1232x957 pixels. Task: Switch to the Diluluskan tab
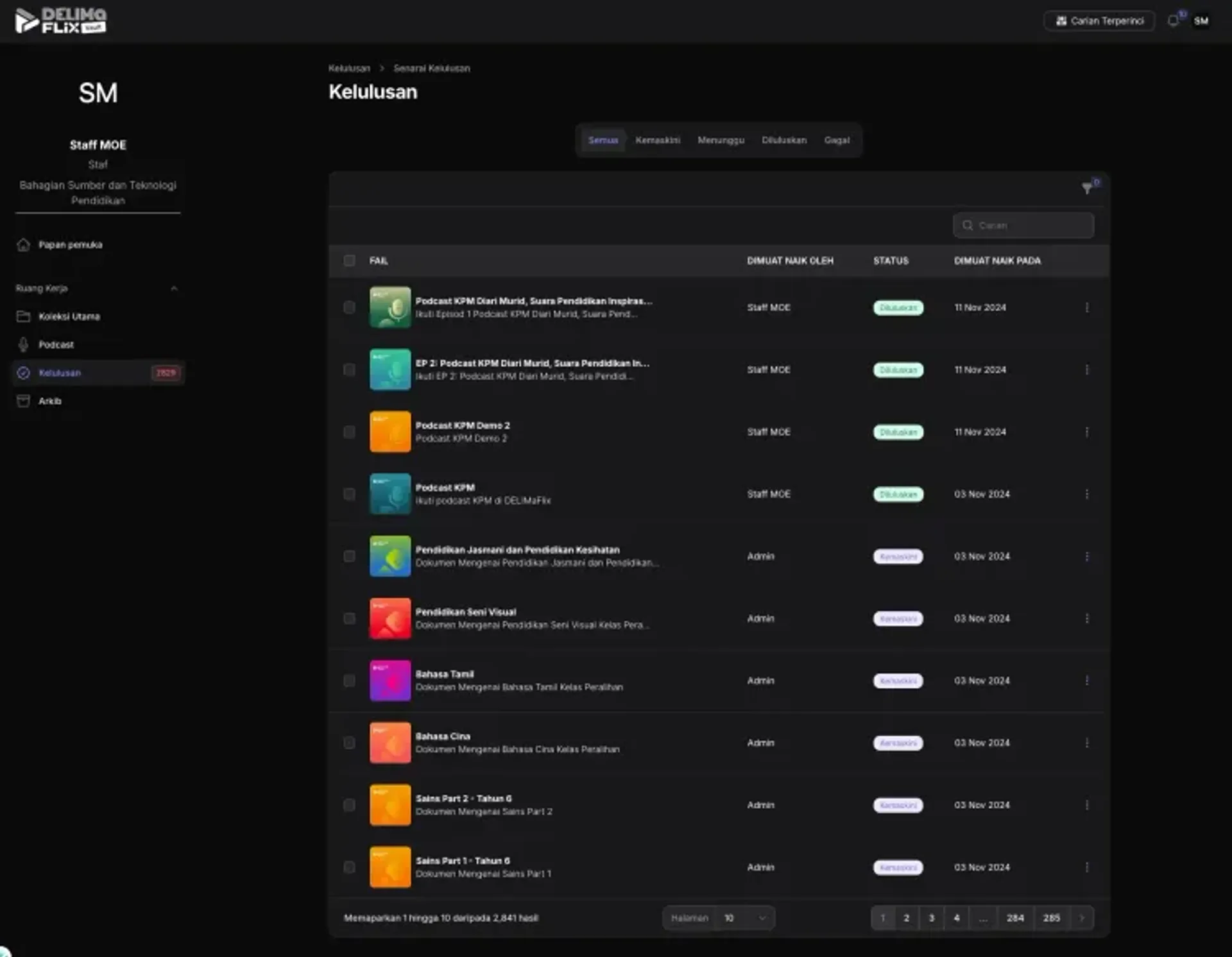784,140
